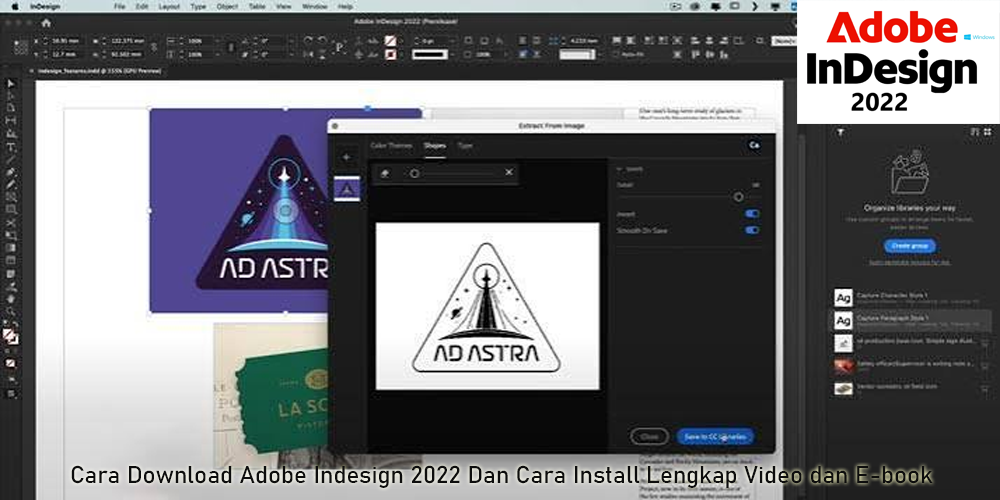Open the File menu
The width and height of the screenshot is (1000, 500).
[119, 6]
